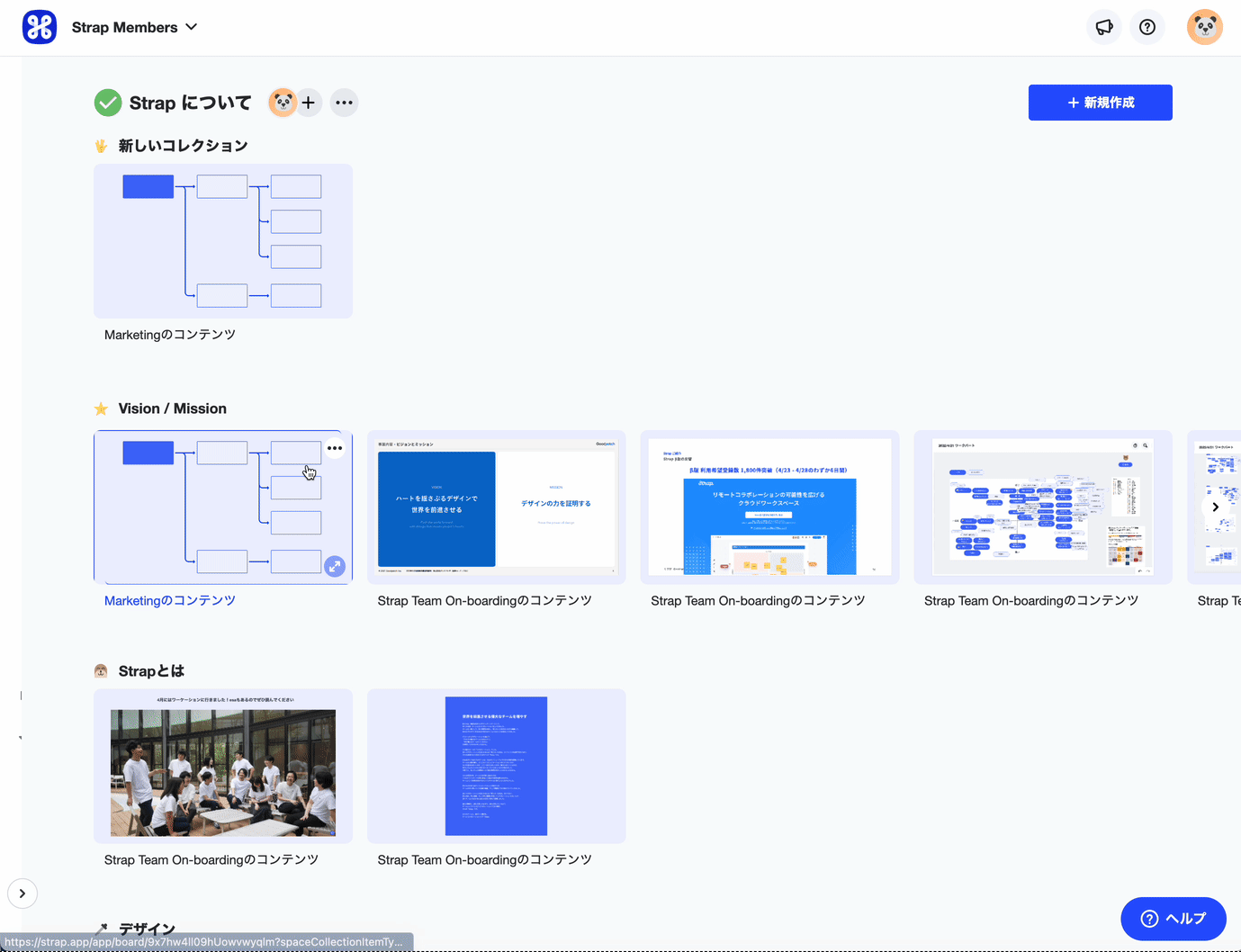The image size is (1241, 952).
Task: Click the Marketingのコンテンツ label under 新しいコレクション
Action: coord(170,335)
